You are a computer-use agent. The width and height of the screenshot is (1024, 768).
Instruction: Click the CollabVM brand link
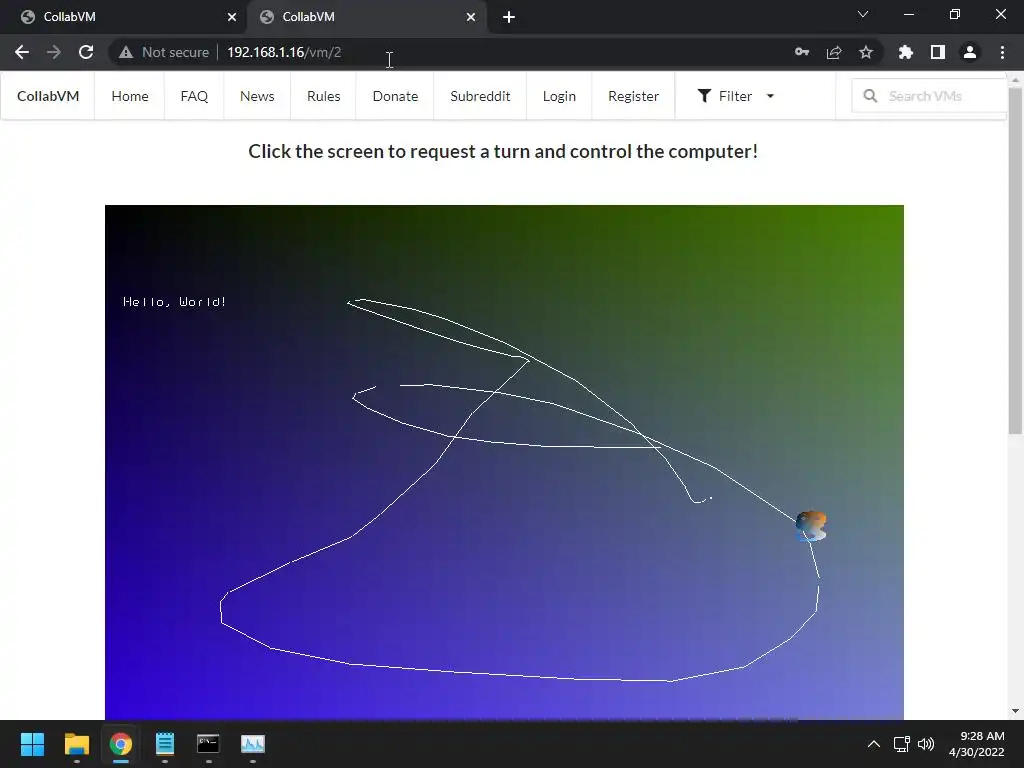pos(48,96)
